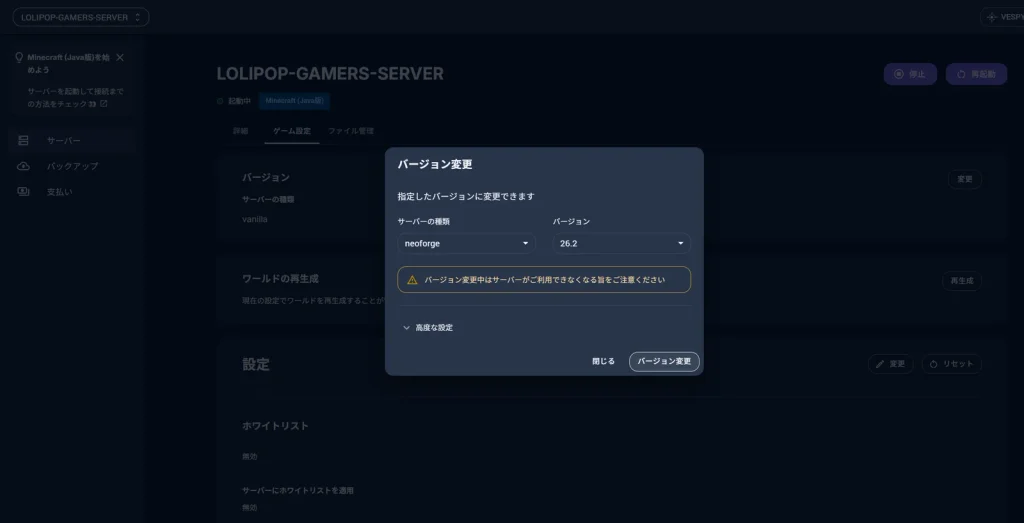The image size is (1024, 523).
Task: Open the external link icon for connection guide
Action: pos(103,104)
